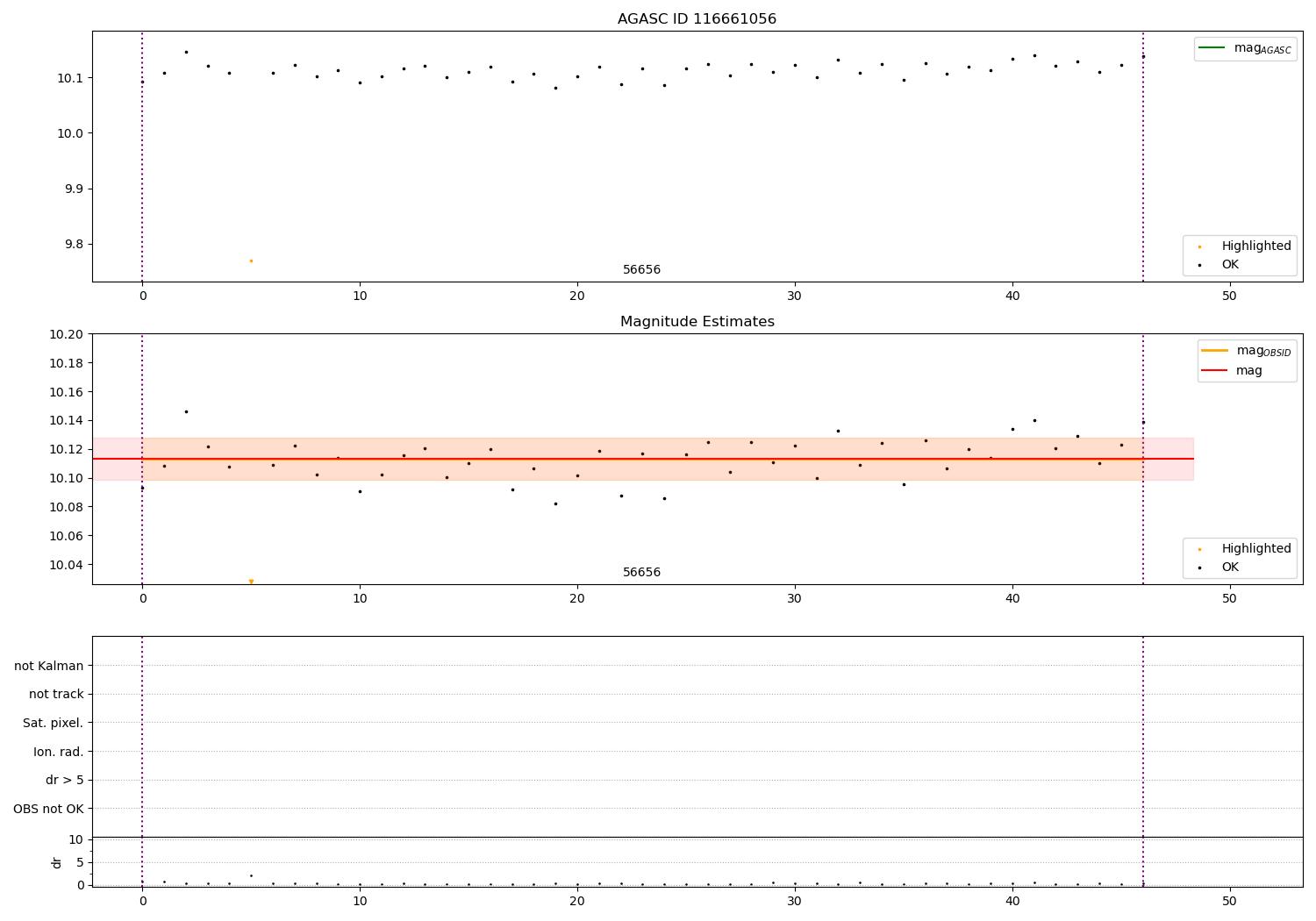1316x921 pixels.
Task: Click the red mag legend entry
Action: coord(1232,370)
